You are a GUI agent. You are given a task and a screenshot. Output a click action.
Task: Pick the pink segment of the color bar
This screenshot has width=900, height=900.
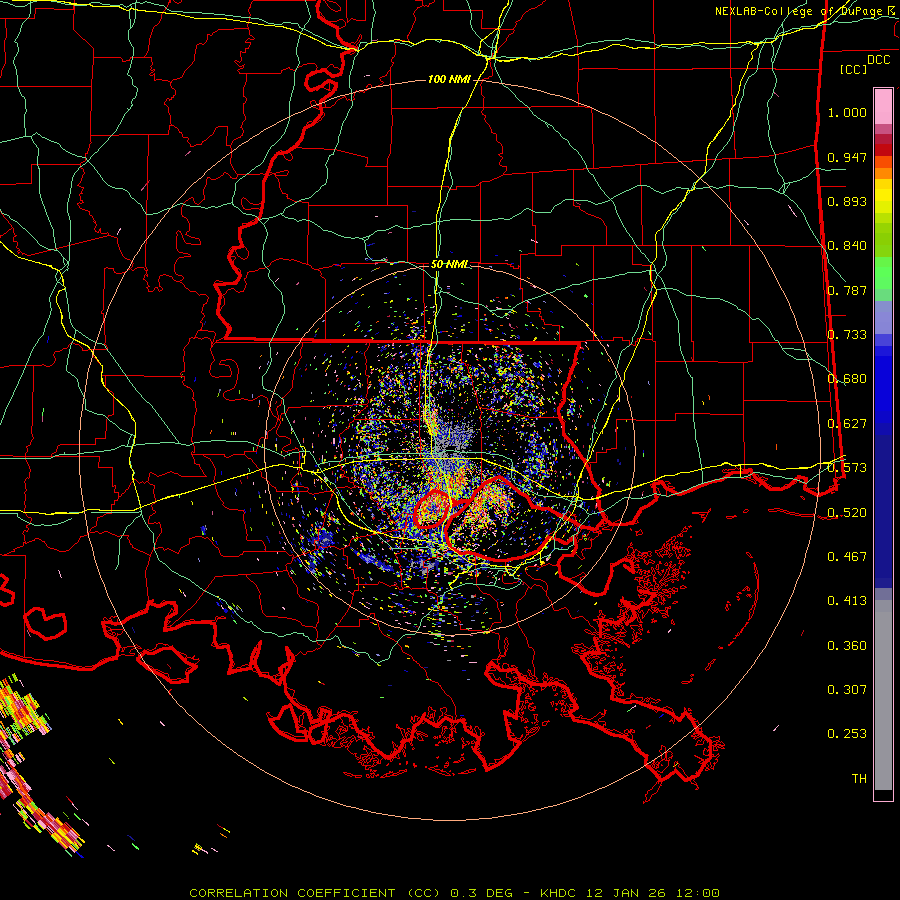pos(883,107)
